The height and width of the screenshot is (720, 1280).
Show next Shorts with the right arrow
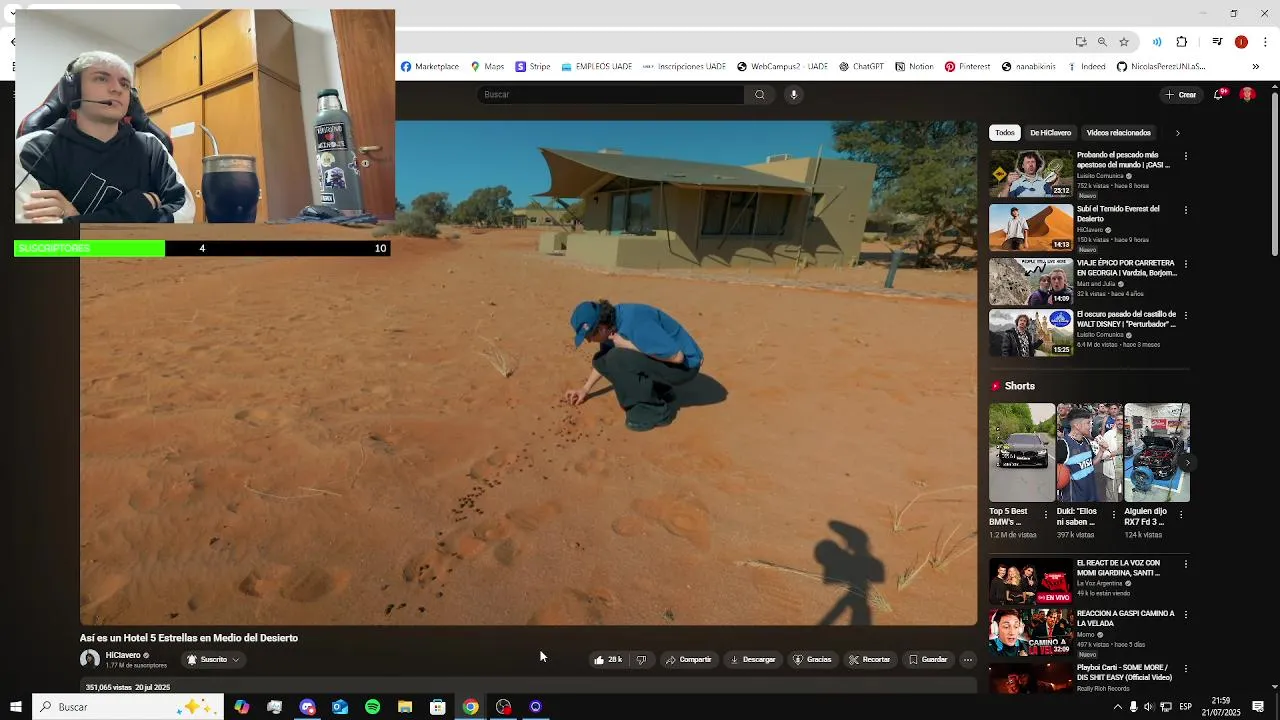(1186, 463)
